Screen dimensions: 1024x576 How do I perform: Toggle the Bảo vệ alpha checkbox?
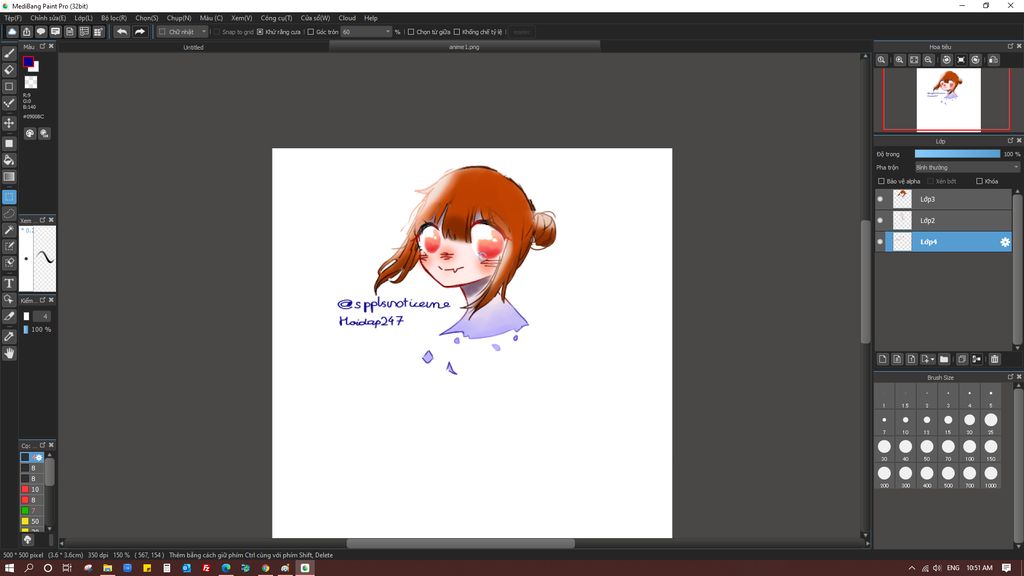(881, 182)
